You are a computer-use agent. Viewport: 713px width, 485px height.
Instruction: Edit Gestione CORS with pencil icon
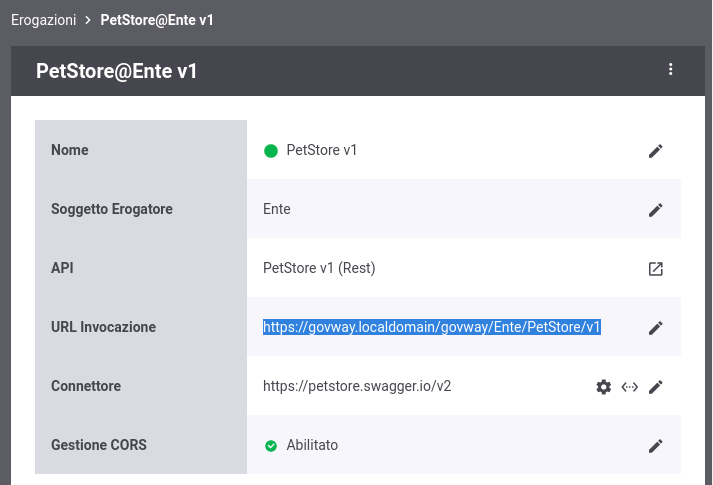point(655,446)
